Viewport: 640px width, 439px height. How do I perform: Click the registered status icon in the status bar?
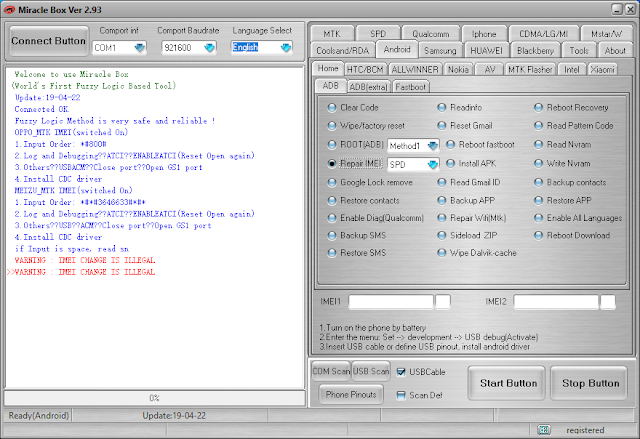pos(544,430)
